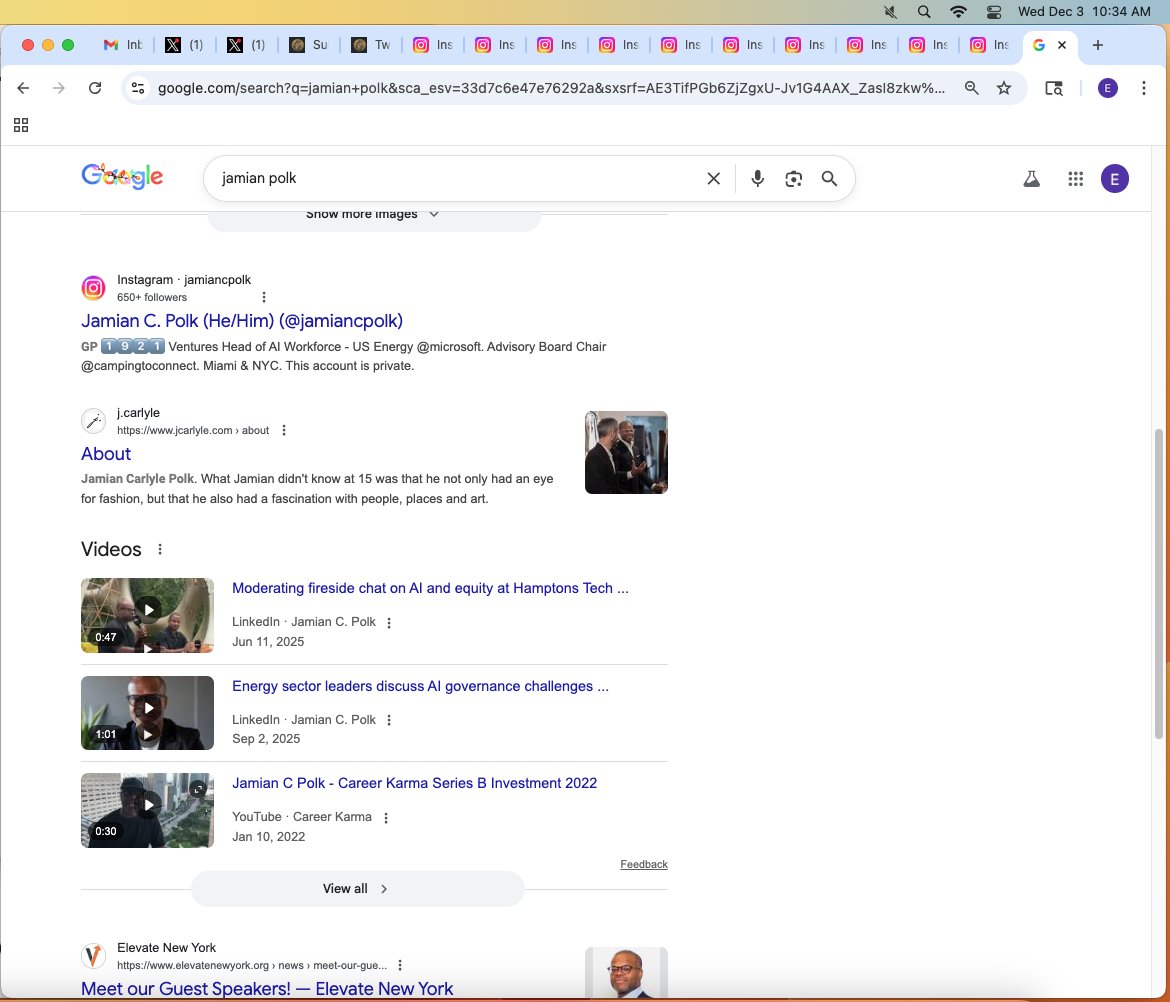Click the Elevate New York site favicon
This screenshot has width=1170, height=1002.
[93, 956]
